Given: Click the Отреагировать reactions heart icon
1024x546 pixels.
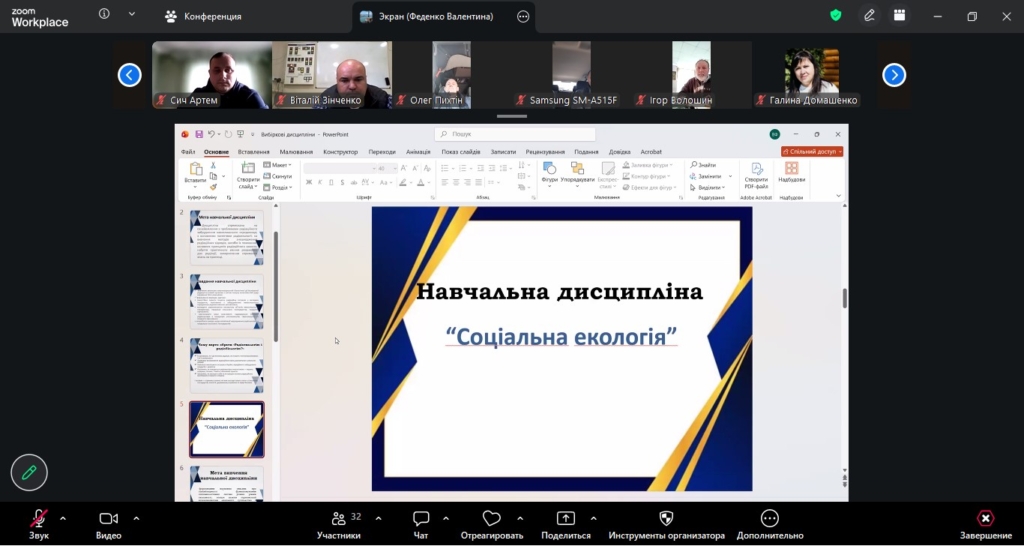Looking at the screenshot, I should [491, 519].
